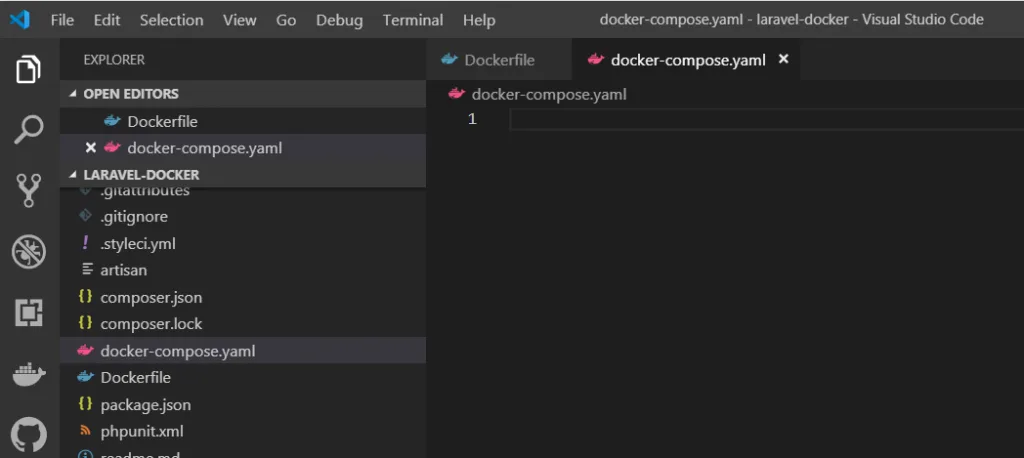Image resolution: width=1024 pixels, height=458 pixels.
Task: Open the Source Control view
Action: pos(28,190)
